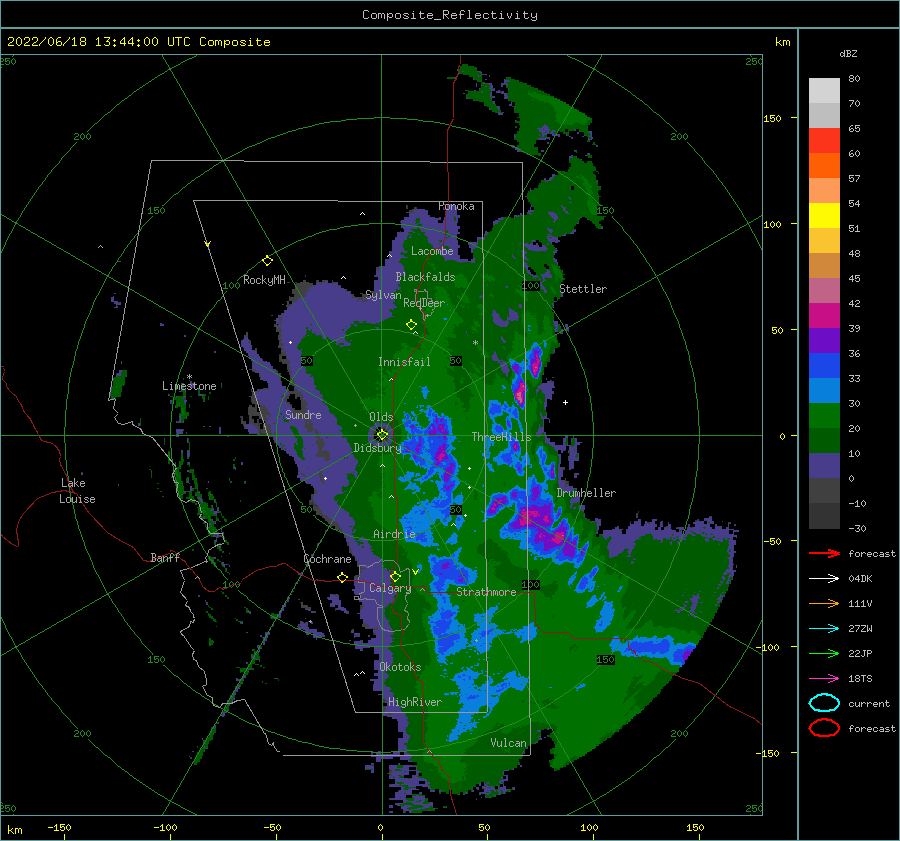
Task: Click the 18TS legend text
Action: click(860, 679)
